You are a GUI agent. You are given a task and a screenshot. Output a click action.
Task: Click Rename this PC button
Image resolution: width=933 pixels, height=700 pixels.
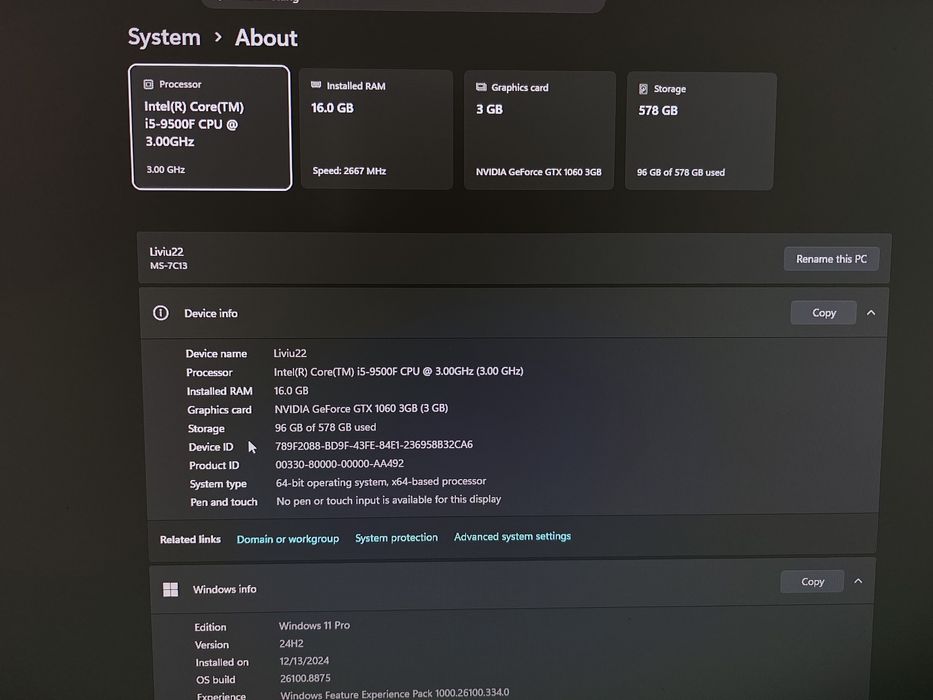click(x=831, y=259)
